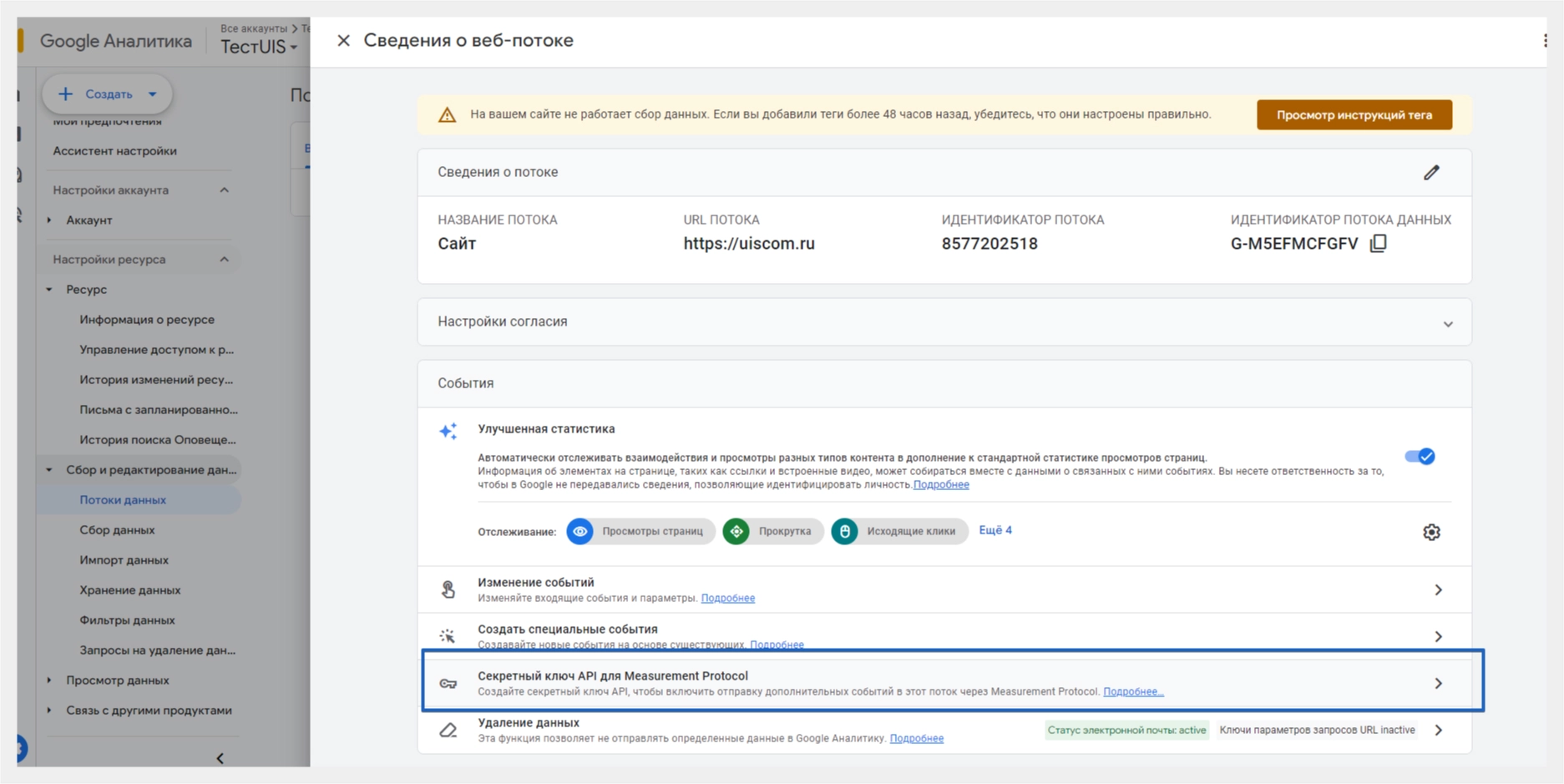The image size is (1564, 784).
Task: Open 'Подробнее...' link for Measurement Protocol
Action: point(1133,691)
